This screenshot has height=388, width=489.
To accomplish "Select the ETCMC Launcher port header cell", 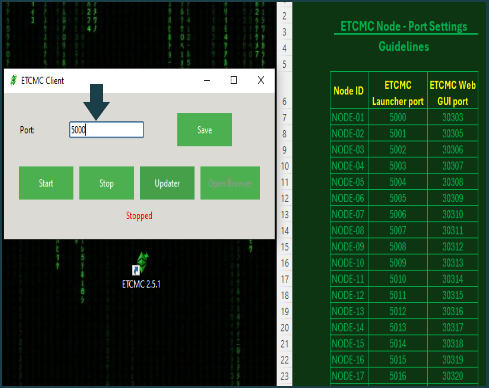I will coord(398,90).
